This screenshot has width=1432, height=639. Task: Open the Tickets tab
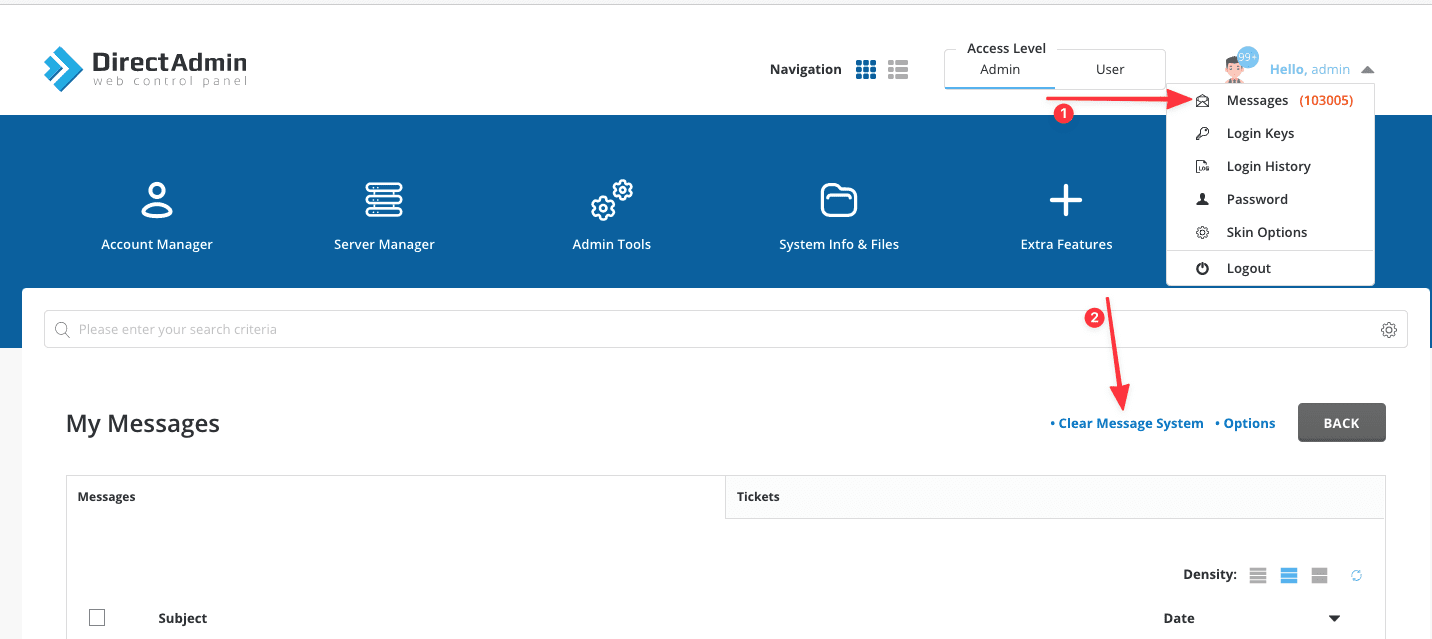(758, 496)
